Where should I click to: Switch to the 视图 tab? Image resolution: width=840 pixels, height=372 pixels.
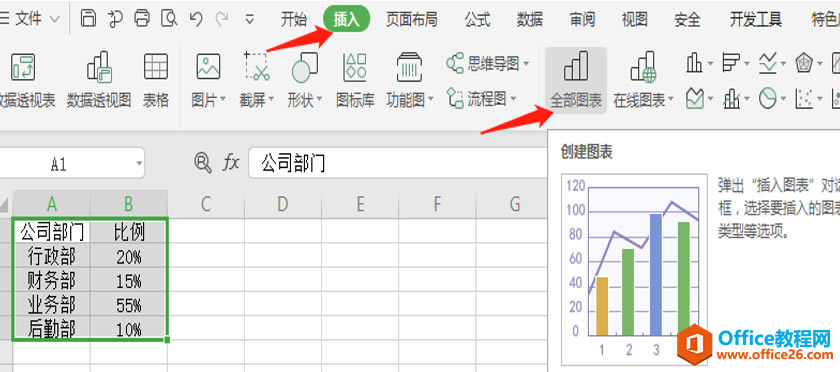pos(635,20)
